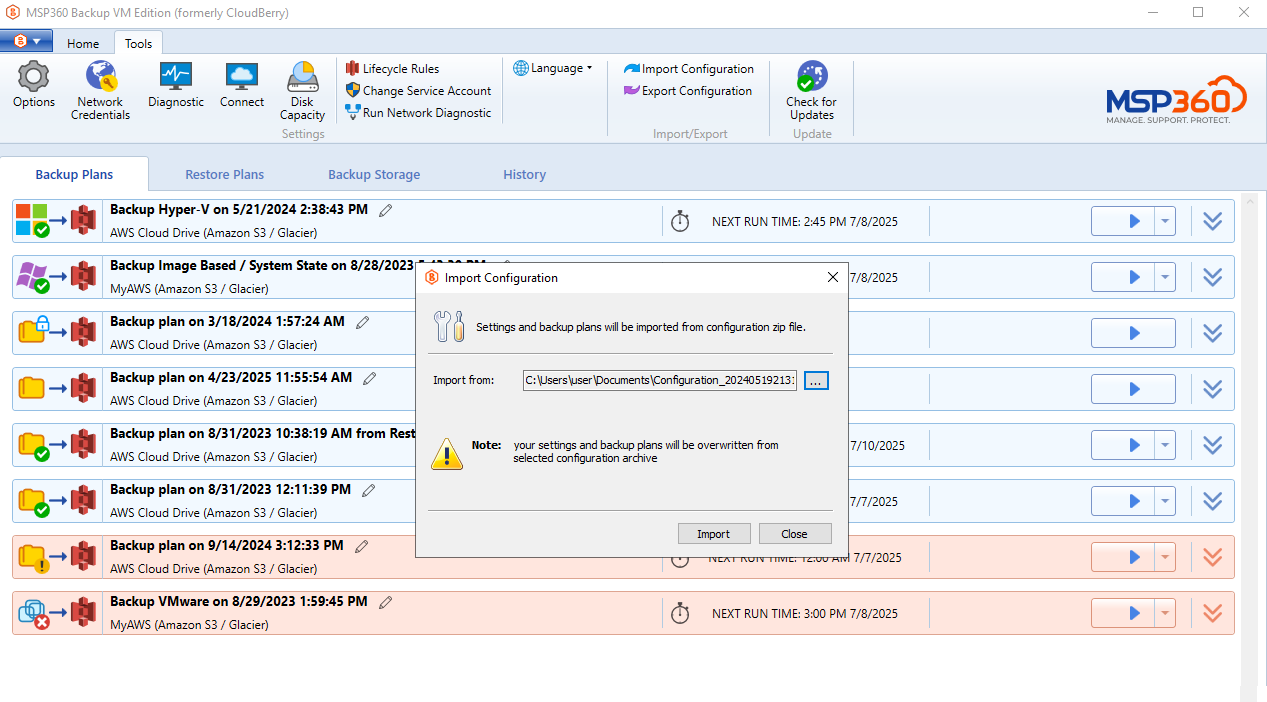Expand Backup VMware plan details
The width and height of the screenshot is (1267, 702).
coord(1213,613)
